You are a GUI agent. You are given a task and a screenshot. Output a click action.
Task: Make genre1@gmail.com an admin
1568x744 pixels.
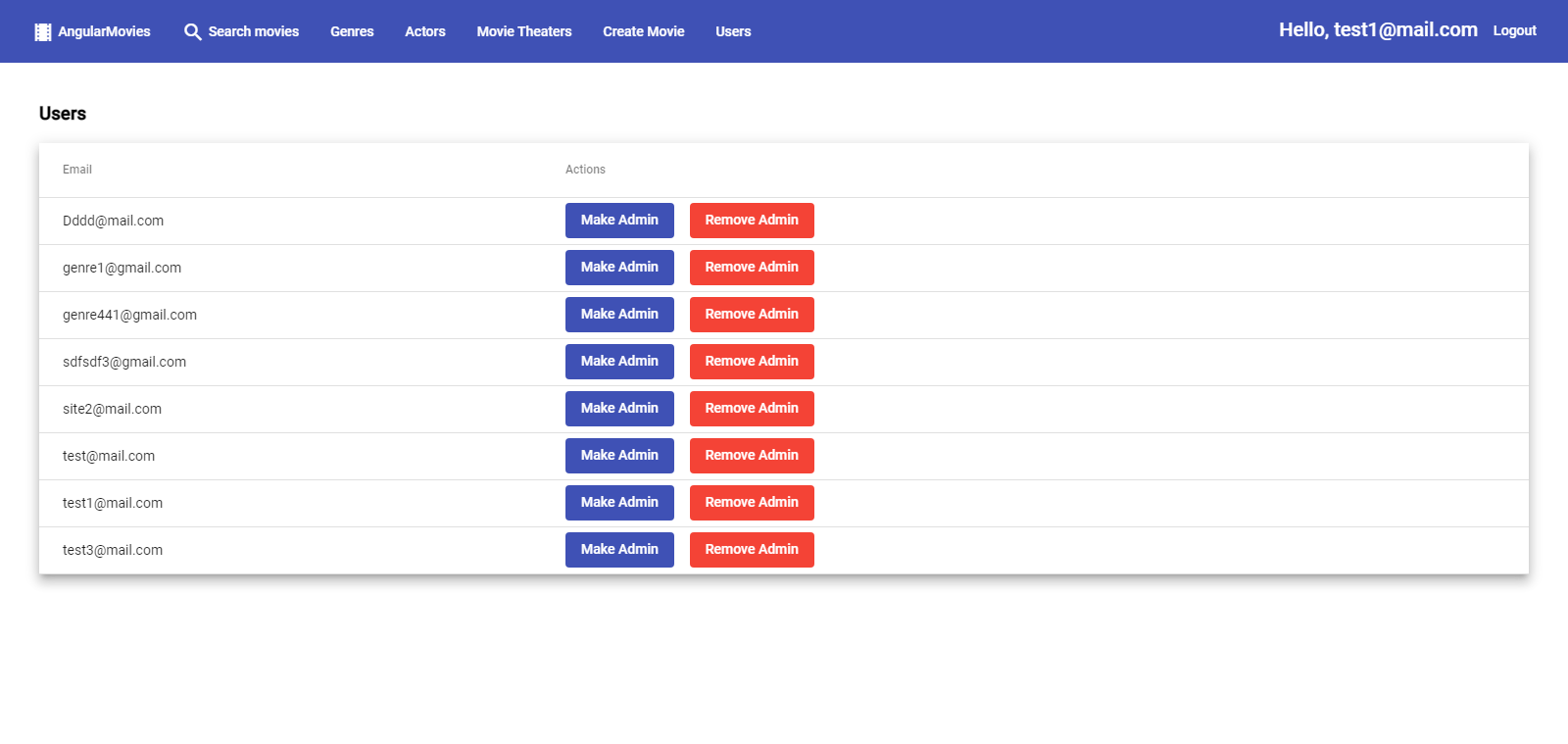(x=619, y=268)
